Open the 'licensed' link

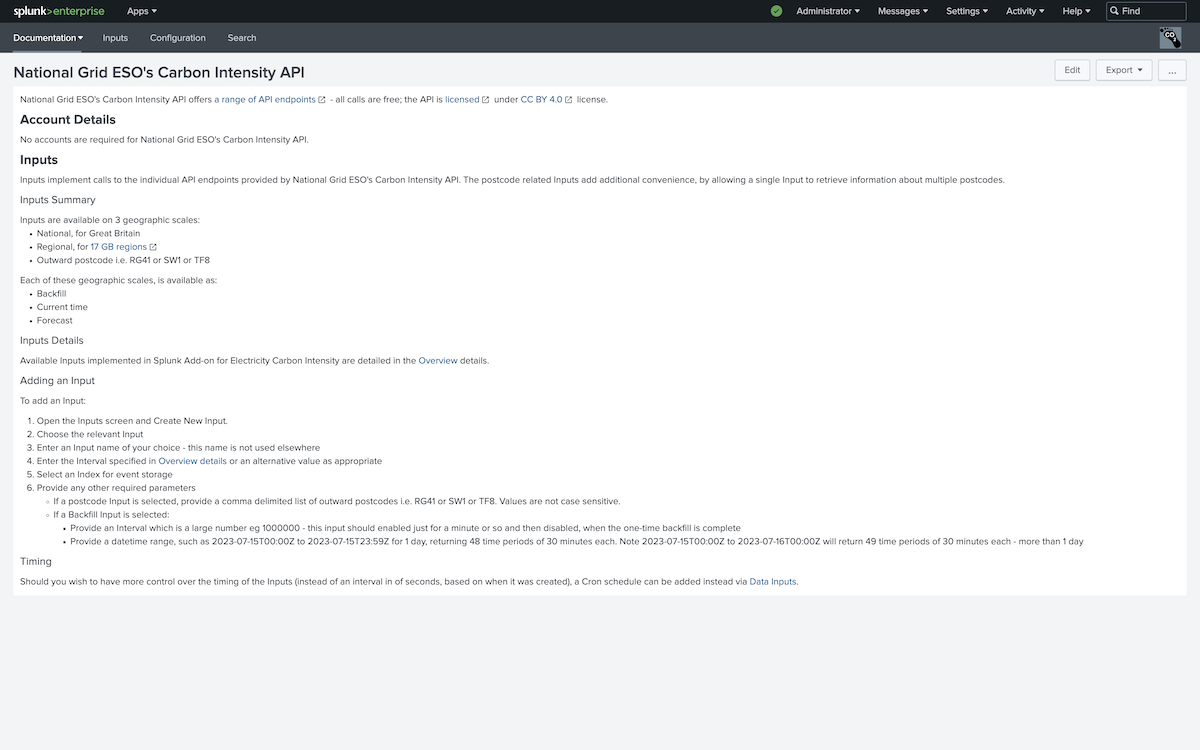[x=462, y=100]
